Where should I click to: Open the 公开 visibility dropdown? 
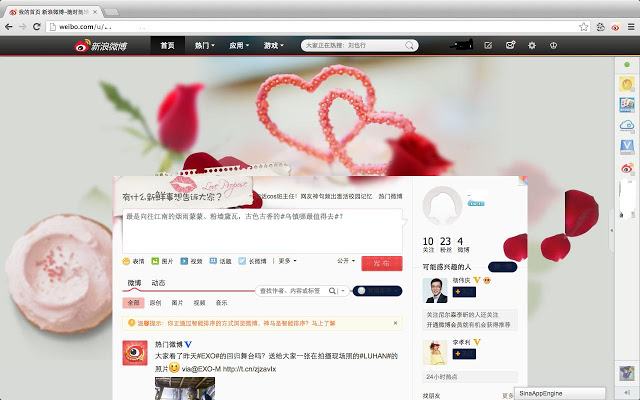click(346, 261)
